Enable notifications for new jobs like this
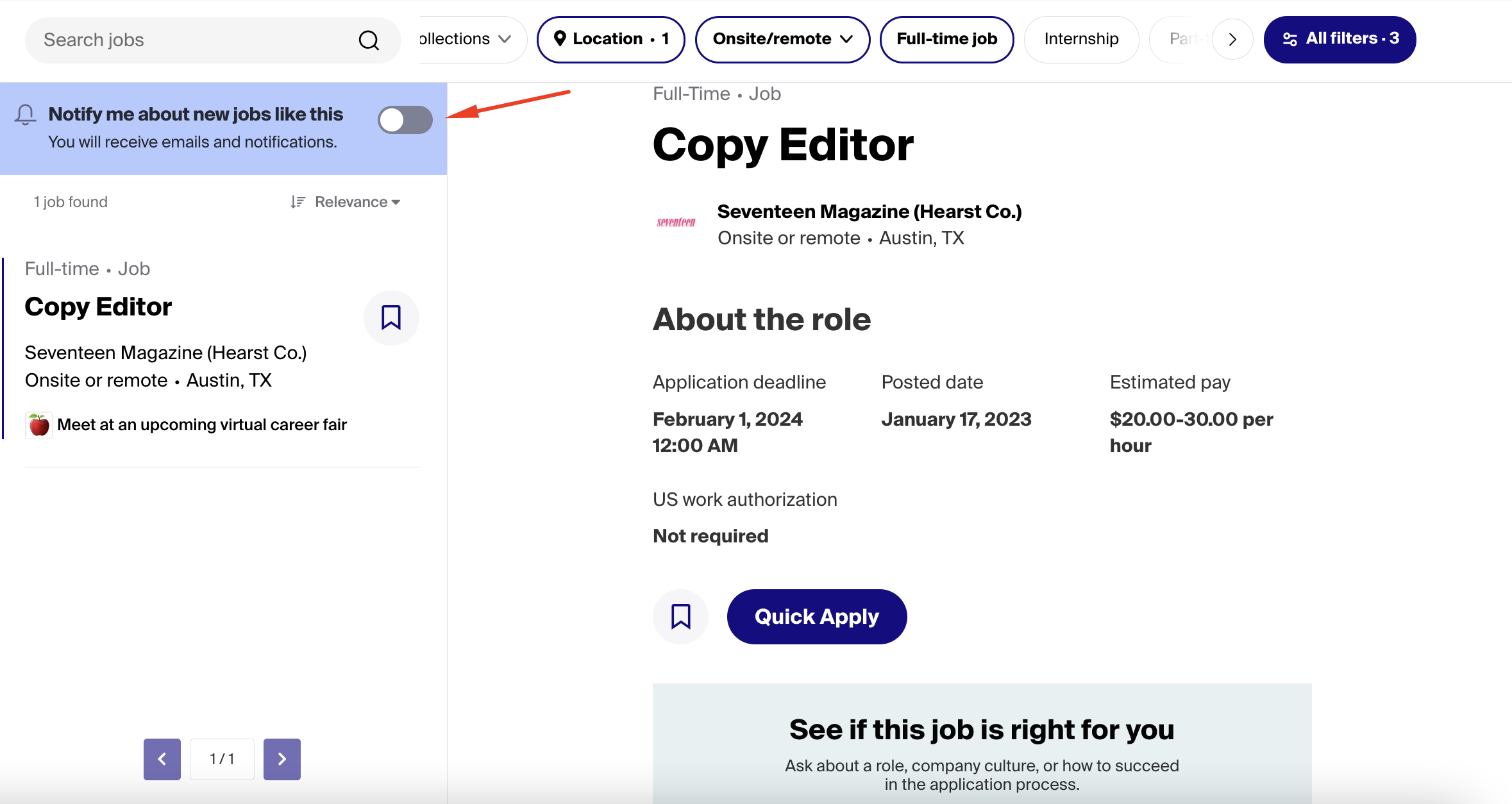Viewport: 1512px width, 804px height. click(405, 120)
